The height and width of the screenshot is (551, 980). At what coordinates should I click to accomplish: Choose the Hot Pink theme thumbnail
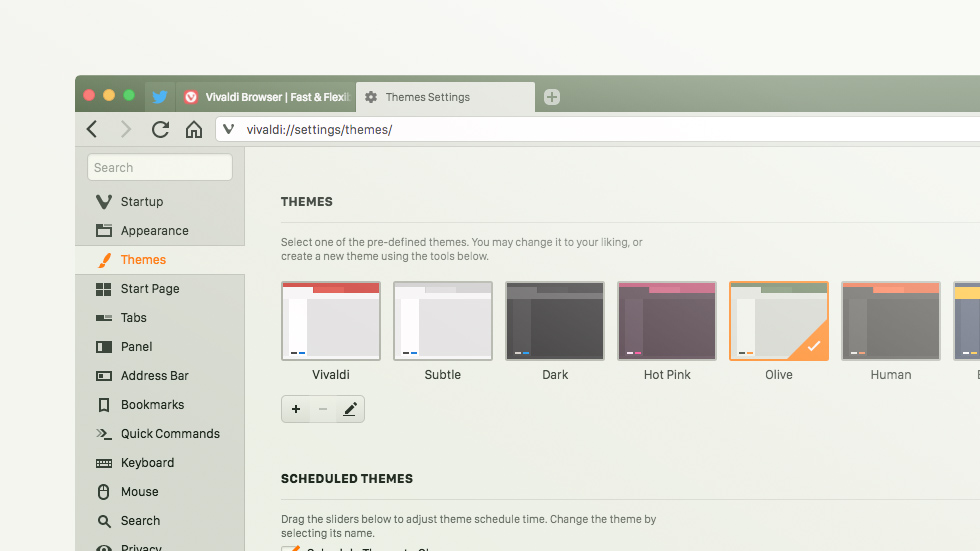coord(667,320)
